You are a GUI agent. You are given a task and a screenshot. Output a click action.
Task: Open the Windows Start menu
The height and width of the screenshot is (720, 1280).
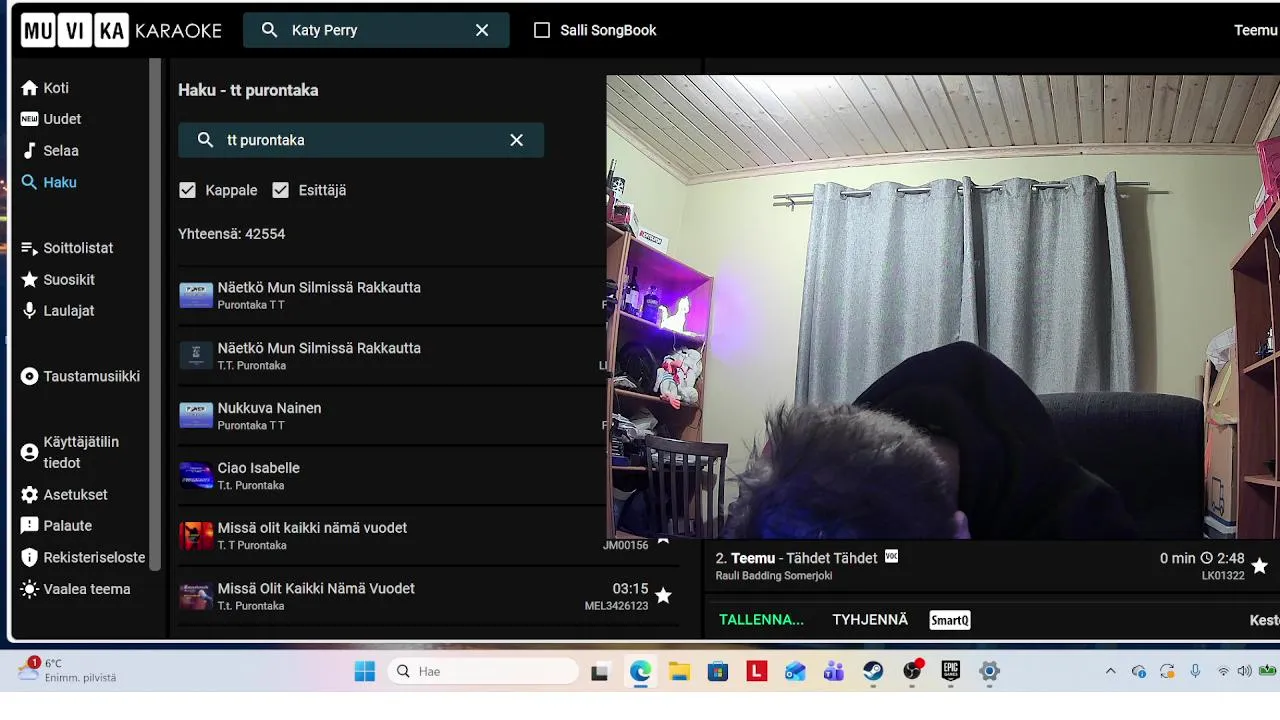coord(365,671)
